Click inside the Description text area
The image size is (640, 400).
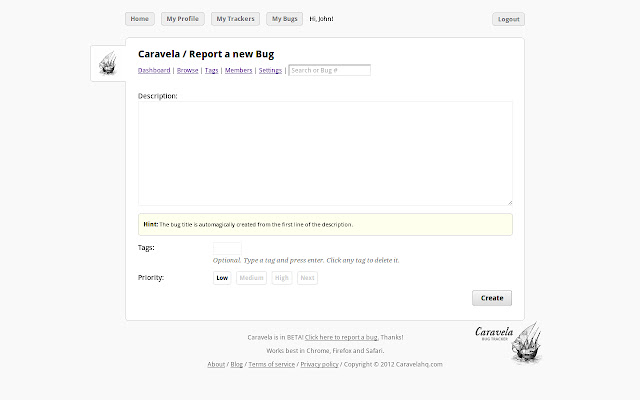click(325, 153)
